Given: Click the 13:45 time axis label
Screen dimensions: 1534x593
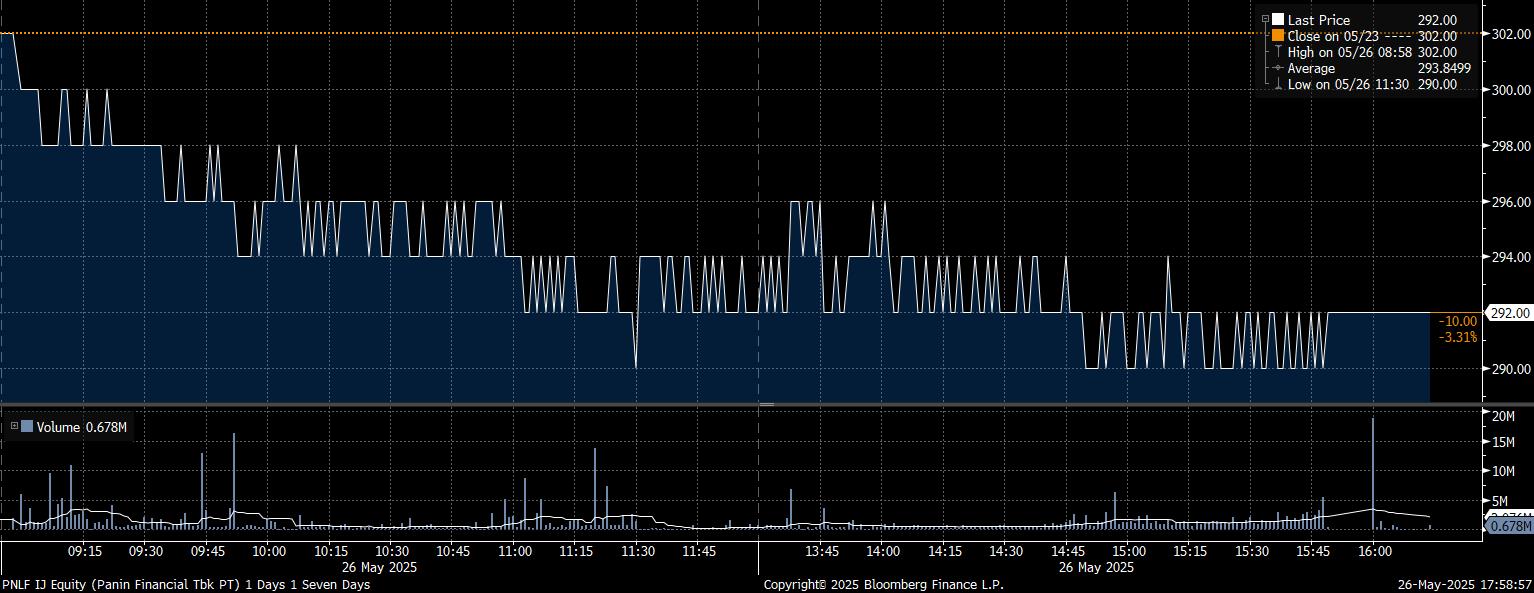Looking at the screenshot, I should click(x=821, y=551).
